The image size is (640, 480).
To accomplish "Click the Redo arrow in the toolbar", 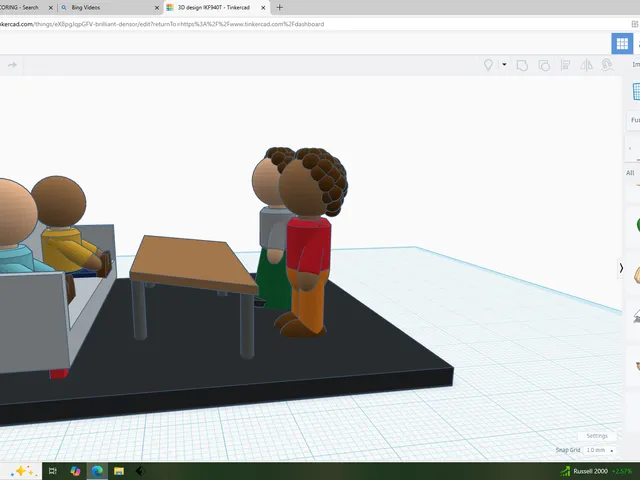I will [x=12, y=65].
